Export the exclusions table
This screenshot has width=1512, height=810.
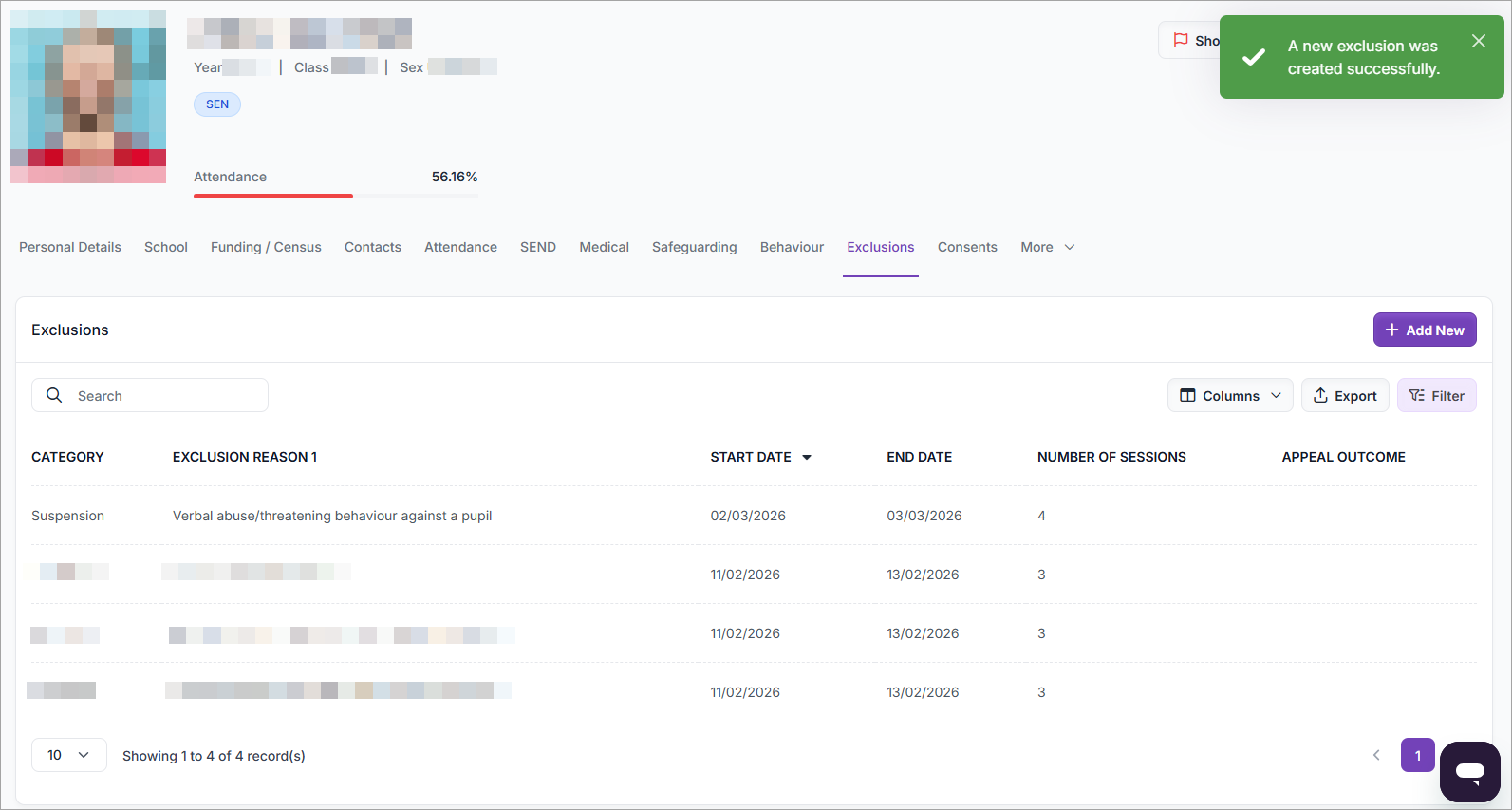click(x=1344, y=396)
